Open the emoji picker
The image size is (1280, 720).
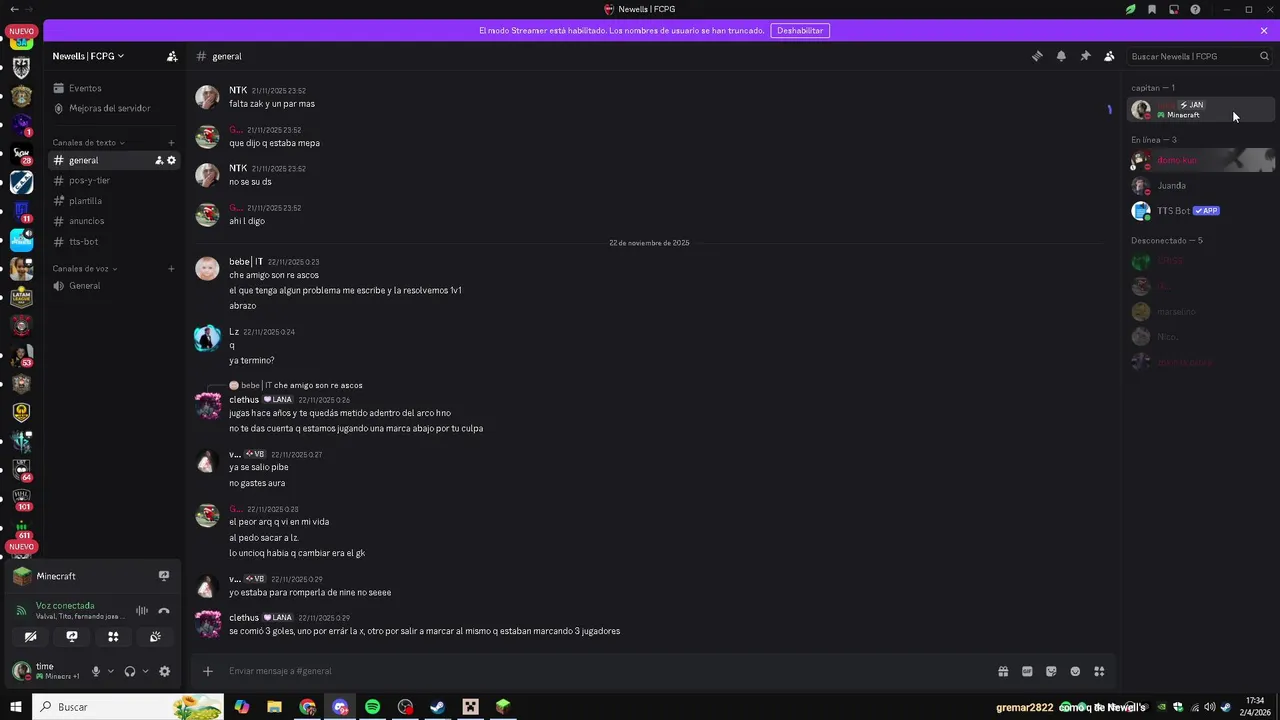[1075, 671]
